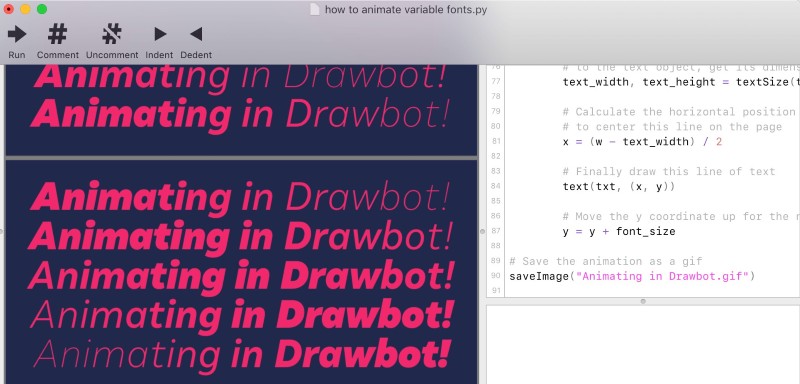Maximize the window with the green button
This screenshot has width=800, height=384.
pos(42,9)
